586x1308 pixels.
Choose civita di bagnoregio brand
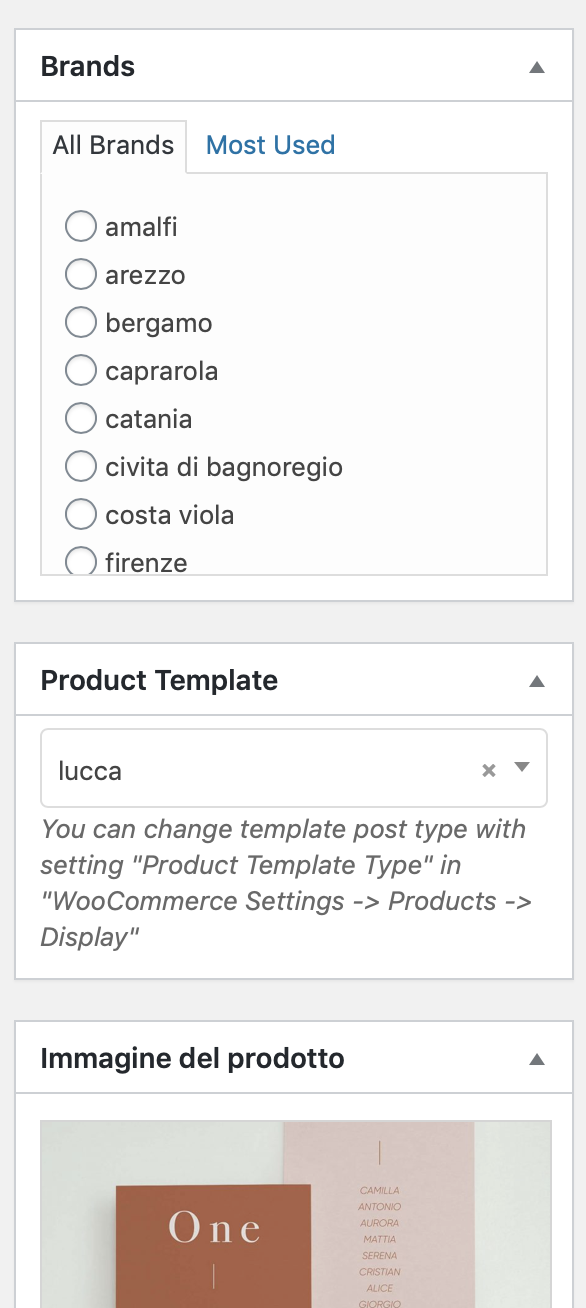[x=81, y=466]
